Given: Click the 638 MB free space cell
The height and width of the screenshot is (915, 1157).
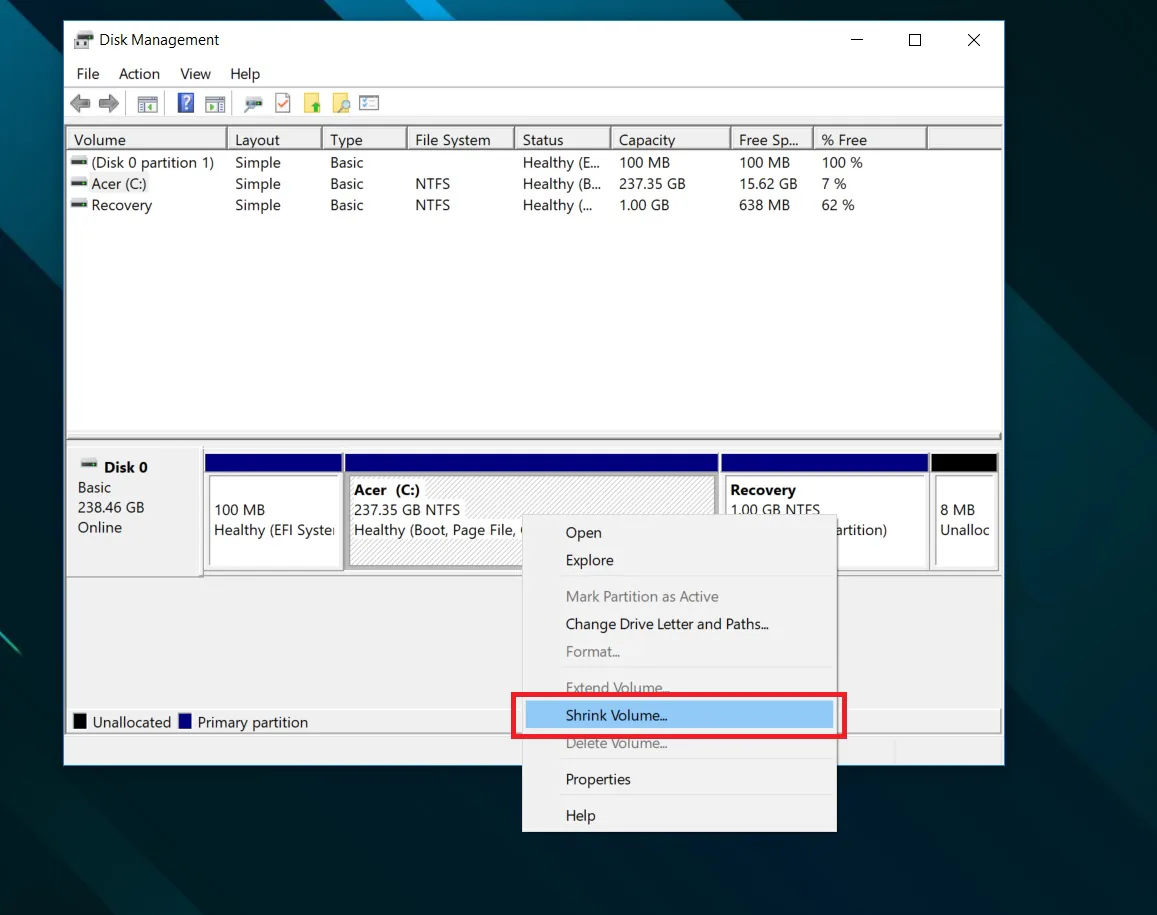Looking at the screenshot, I should [x=764, y=205].
